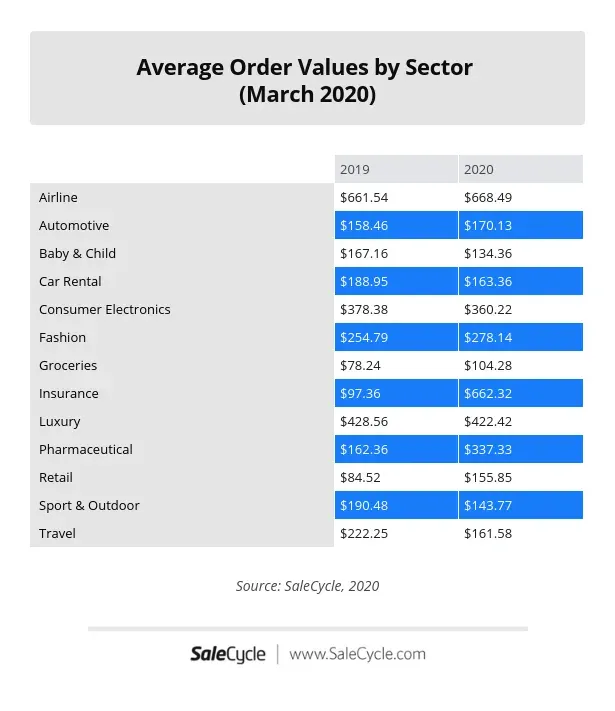Open the www.SaleCycle.com link

click(357, 654)
